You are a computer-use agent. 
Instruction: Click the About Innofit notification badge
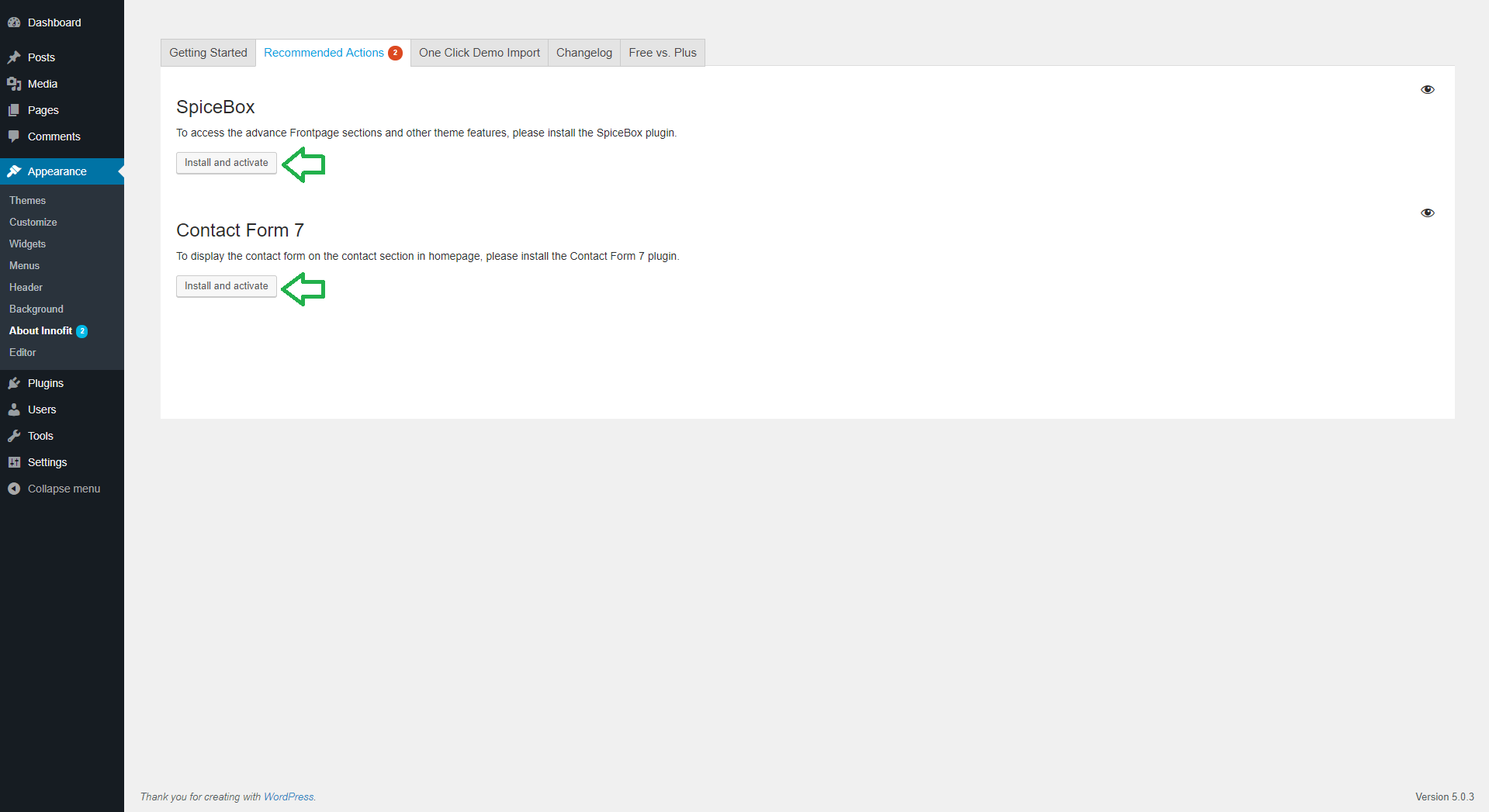[82, 331]
